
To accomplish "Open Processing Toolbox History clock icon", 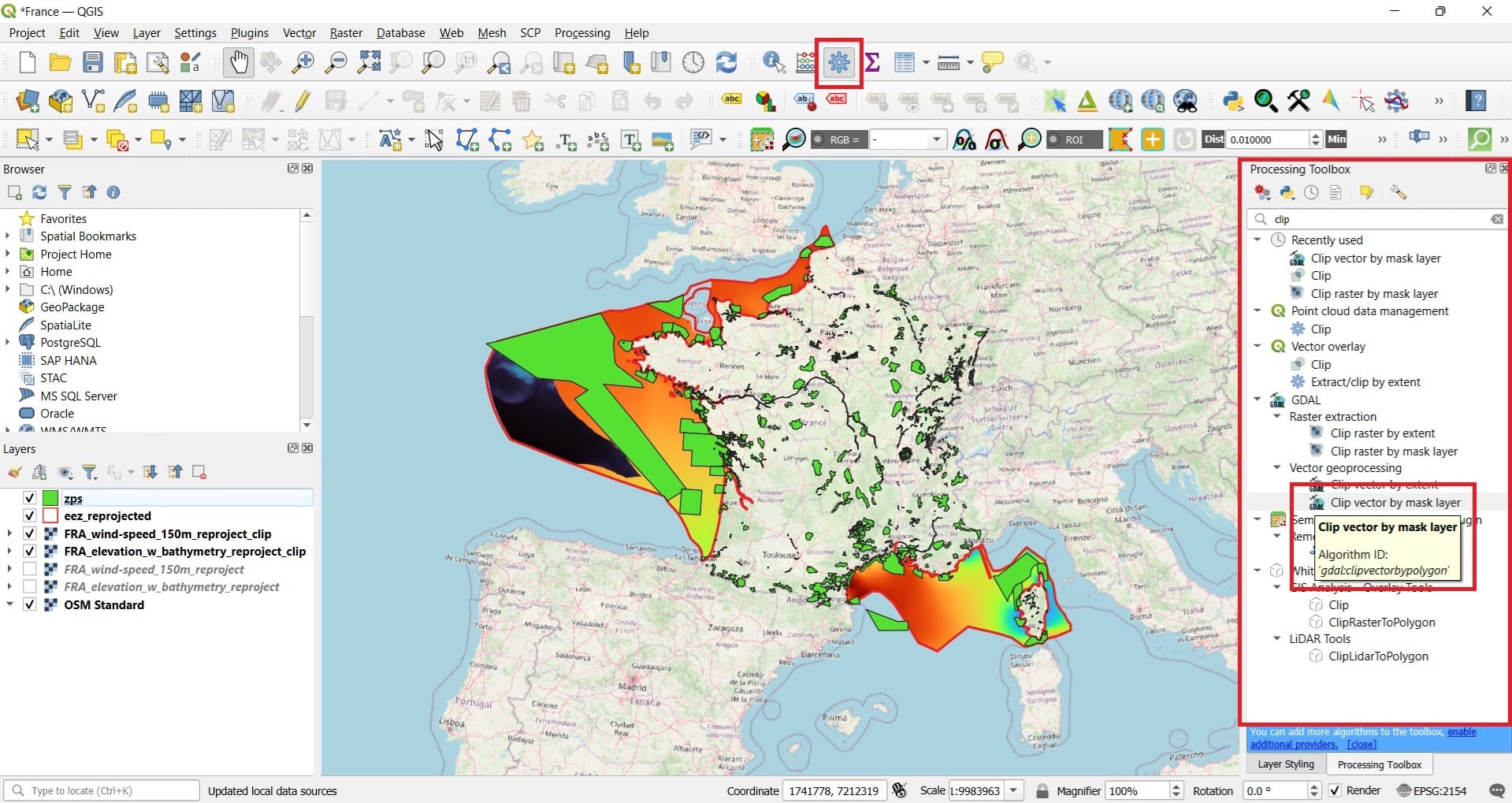I will click(1311, 192).
